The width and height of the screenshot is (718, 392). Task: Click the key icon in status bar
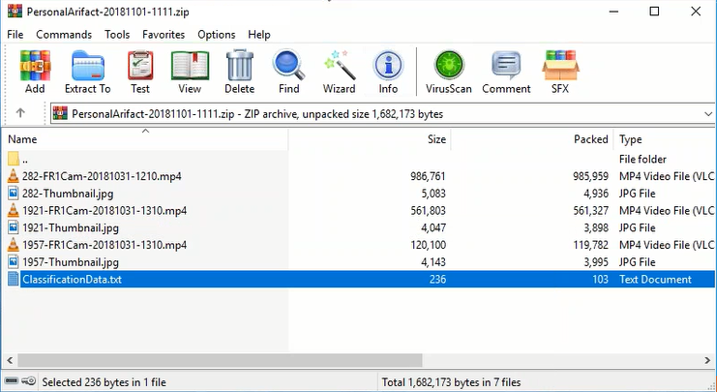tap(29, 381)
